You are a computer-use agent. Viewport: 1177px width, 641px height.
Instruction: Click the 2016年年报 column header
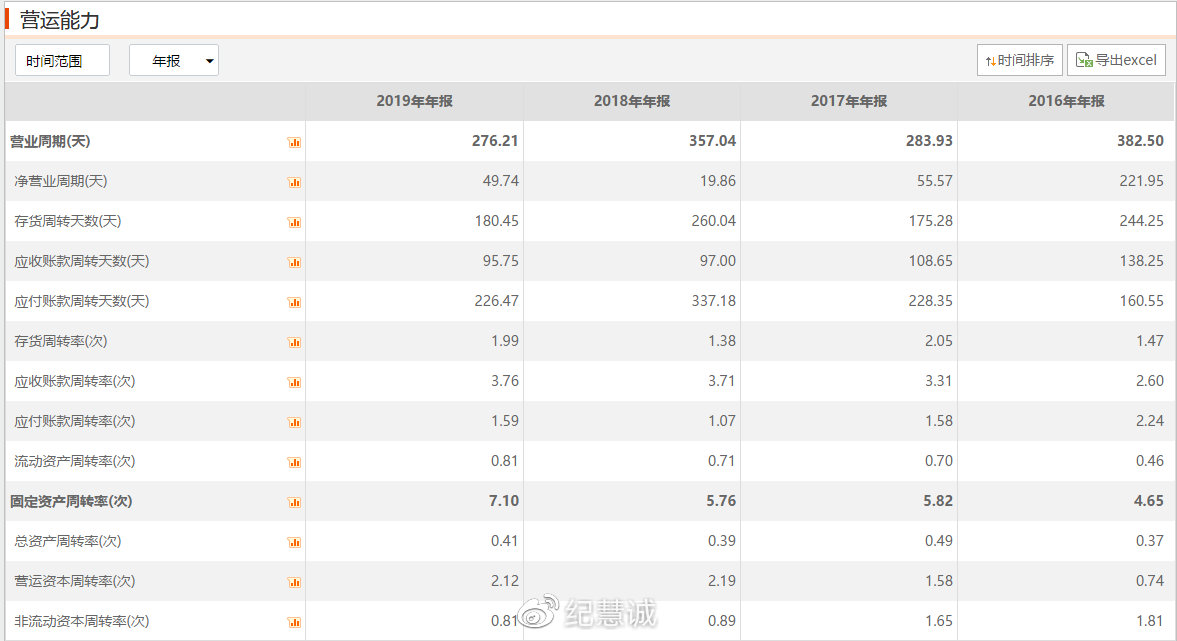point(1066,101)
